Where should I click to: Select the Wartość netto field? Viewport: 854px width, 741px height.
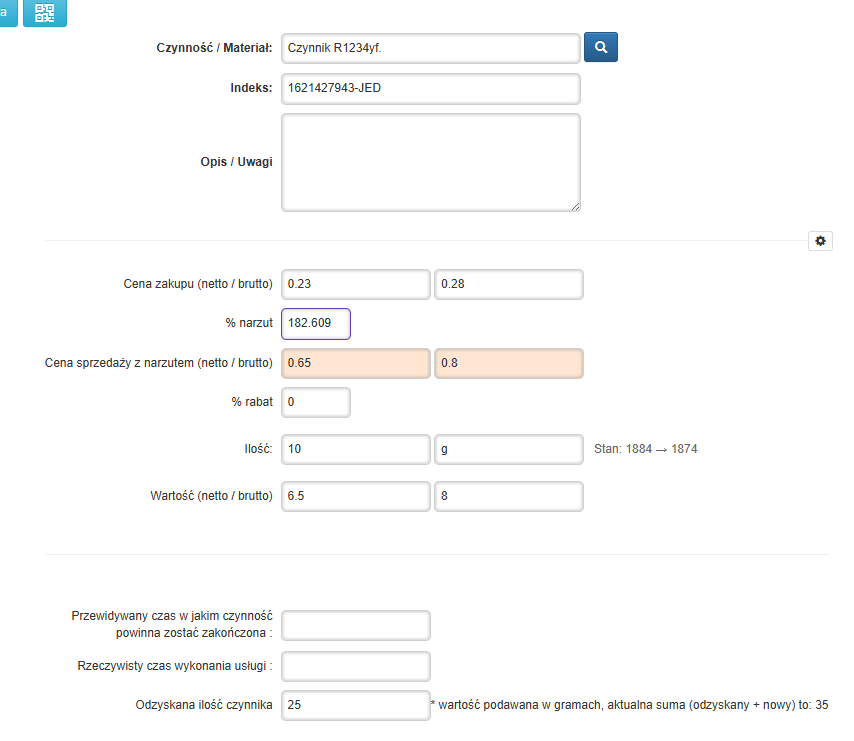tap(355, 496)
